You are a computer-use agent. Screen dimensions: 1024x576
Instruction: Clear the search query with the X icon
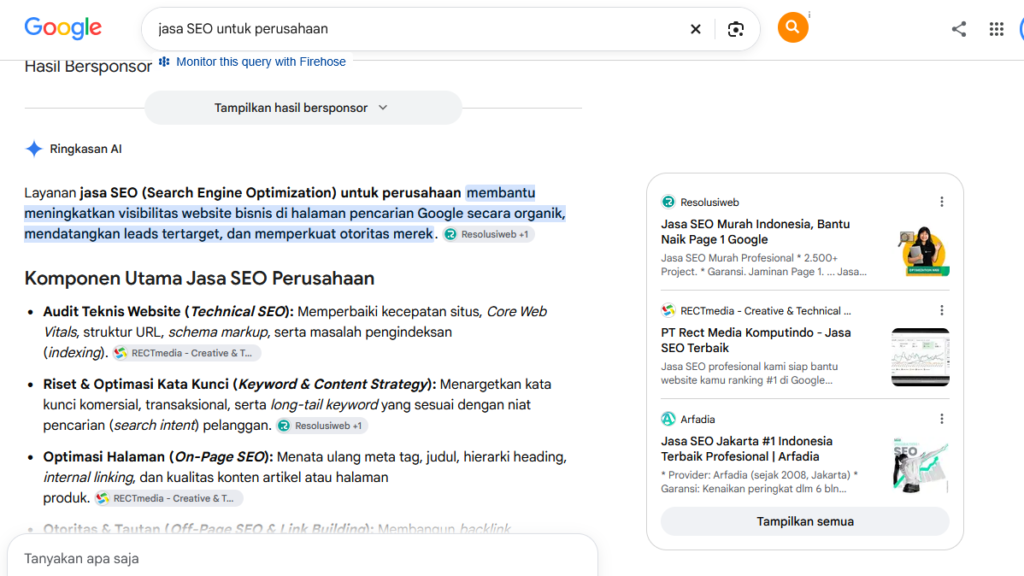click(x=696, y=29)
